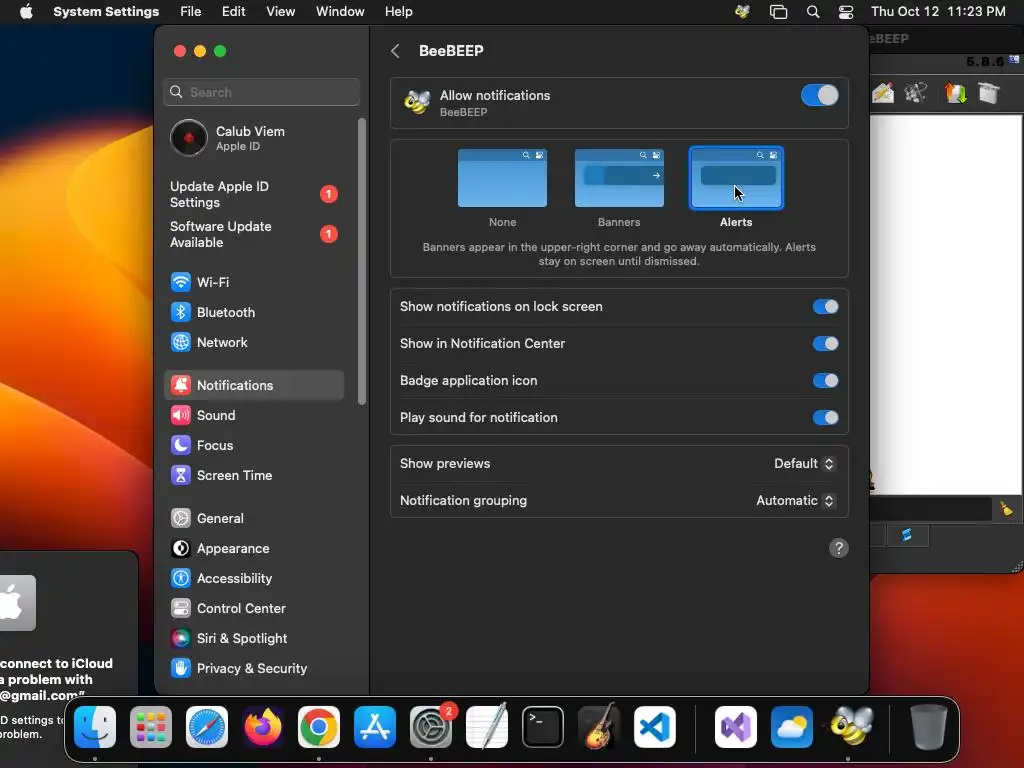Open Weather app from the Dock
The image size is (1024, 768).
[792, 727]
